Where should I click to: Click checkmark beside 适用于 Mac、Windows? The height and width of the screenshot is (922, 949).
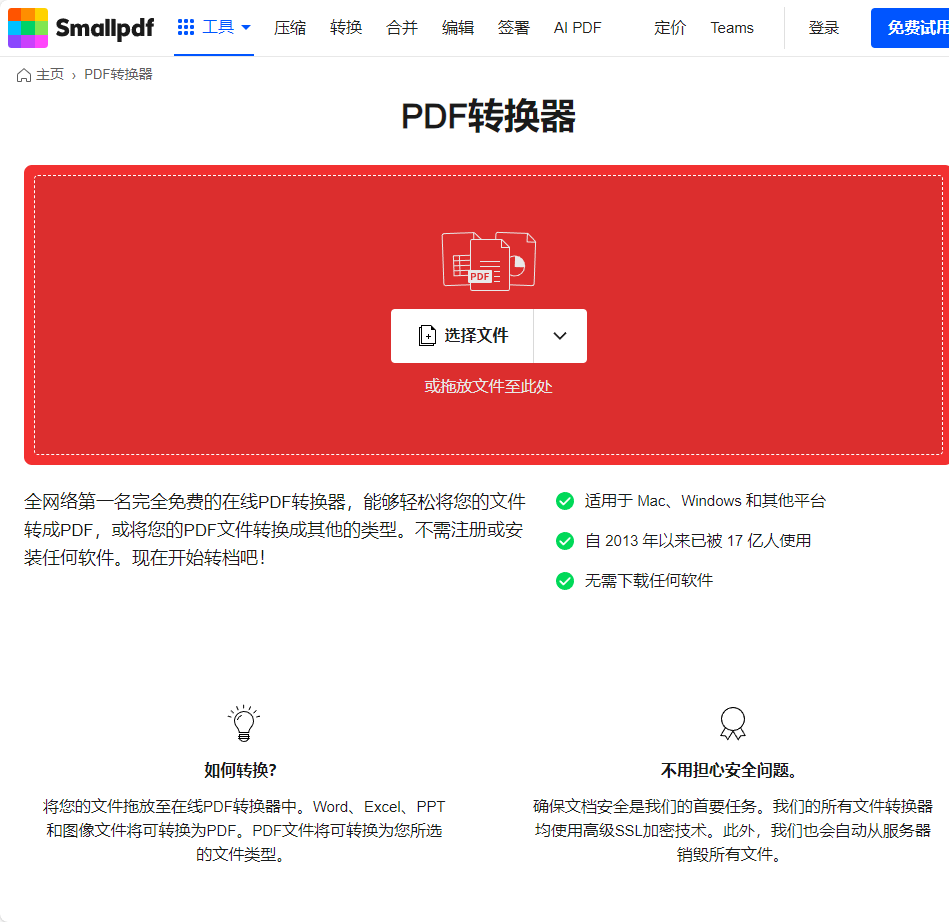click(565, 501)
